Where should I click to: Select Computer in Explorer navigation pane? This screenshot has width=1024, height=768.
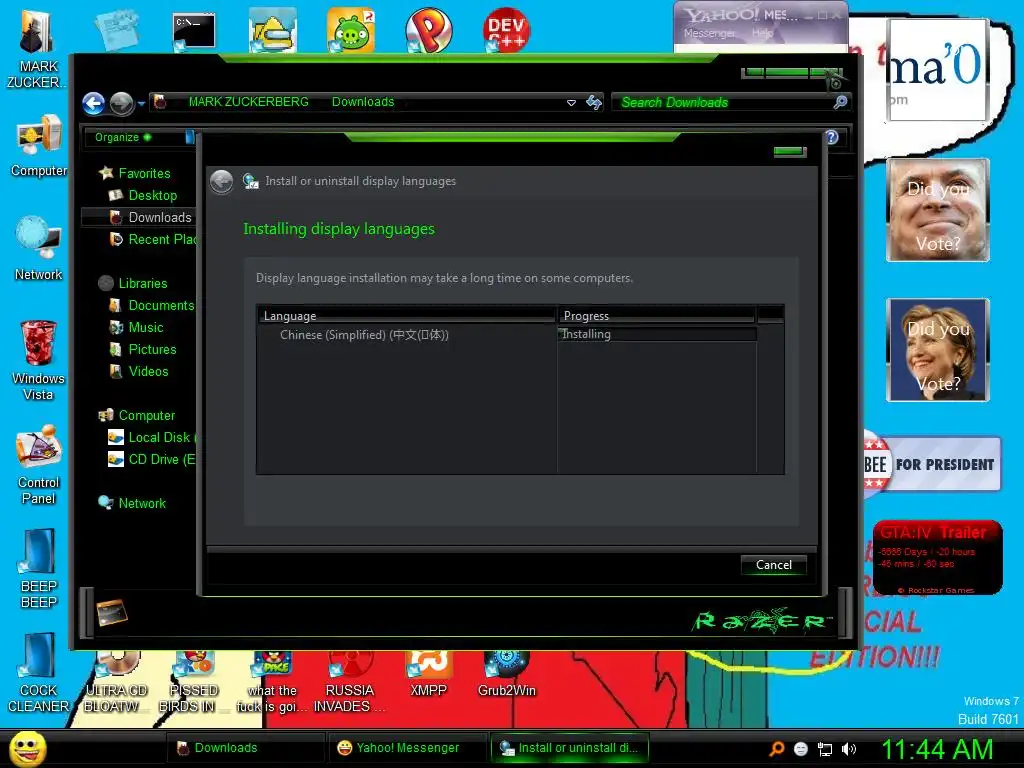(x=146, y=415)
